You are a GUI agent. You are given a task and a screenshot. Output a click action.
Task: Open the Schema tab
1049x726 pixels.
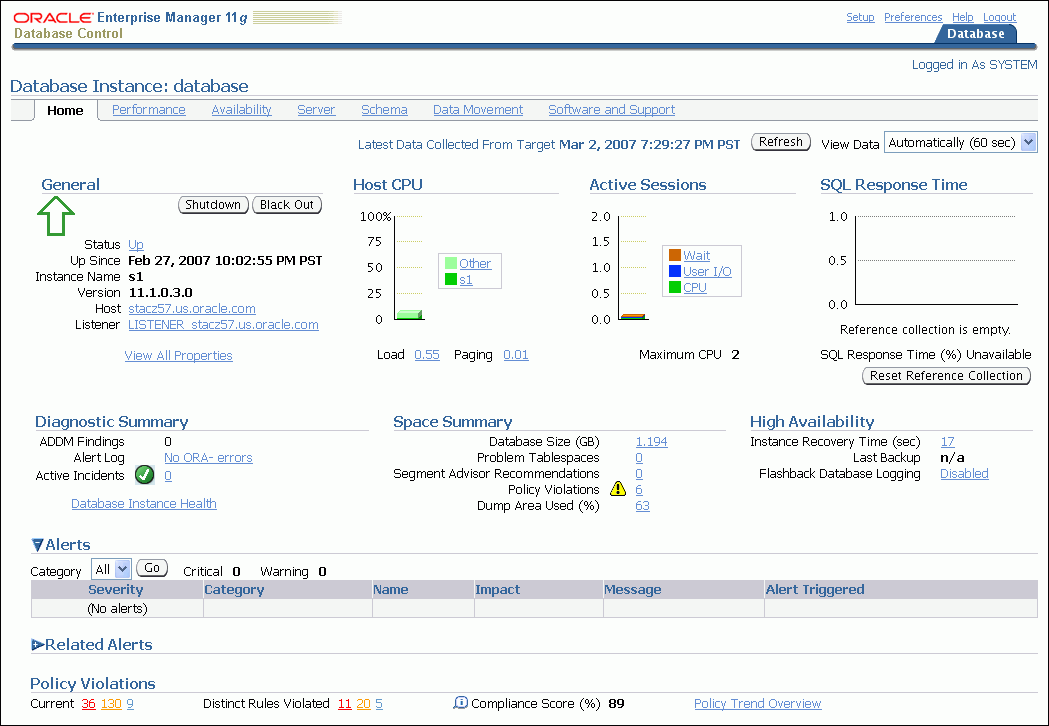(384, 110)
